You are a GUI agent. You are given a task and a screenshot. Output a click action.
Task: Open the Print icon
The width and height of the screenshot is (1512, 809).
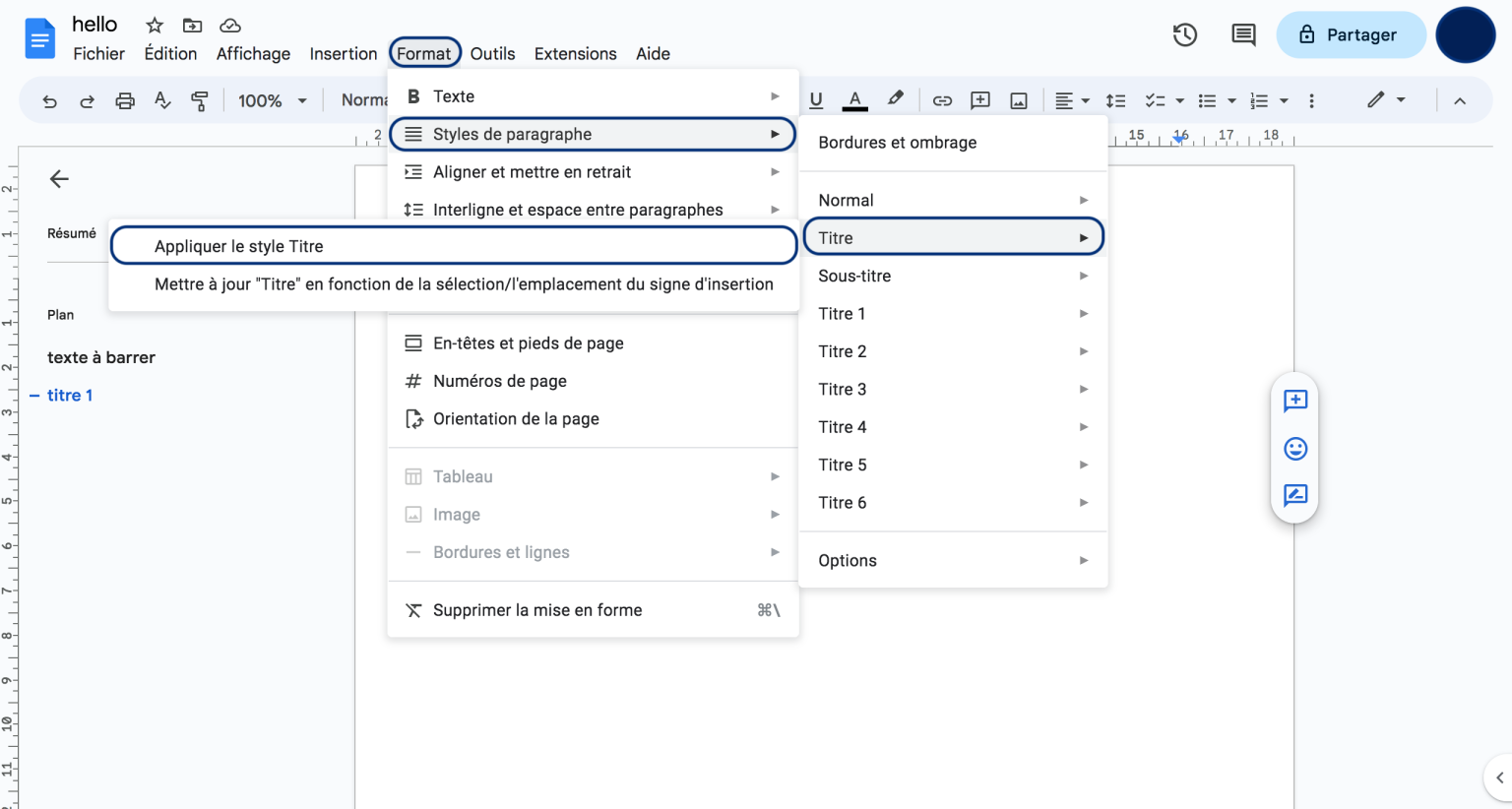[124, 99]
